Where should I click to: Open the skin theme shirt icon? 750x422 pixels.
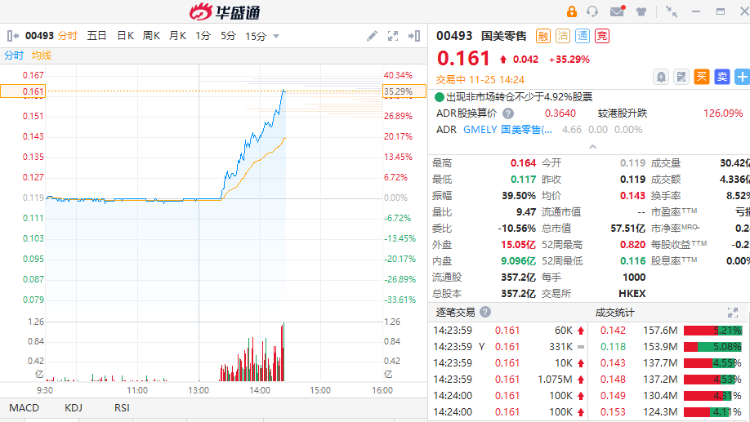(x=641, y=11)
